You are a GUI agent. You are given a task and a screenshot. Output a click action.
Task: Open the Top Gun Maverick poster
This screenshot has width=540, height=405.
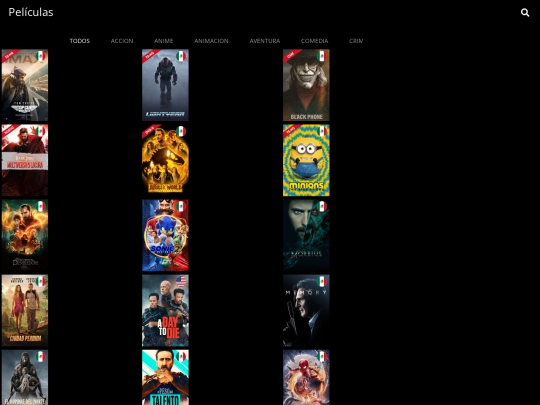[x=25, y=85]
